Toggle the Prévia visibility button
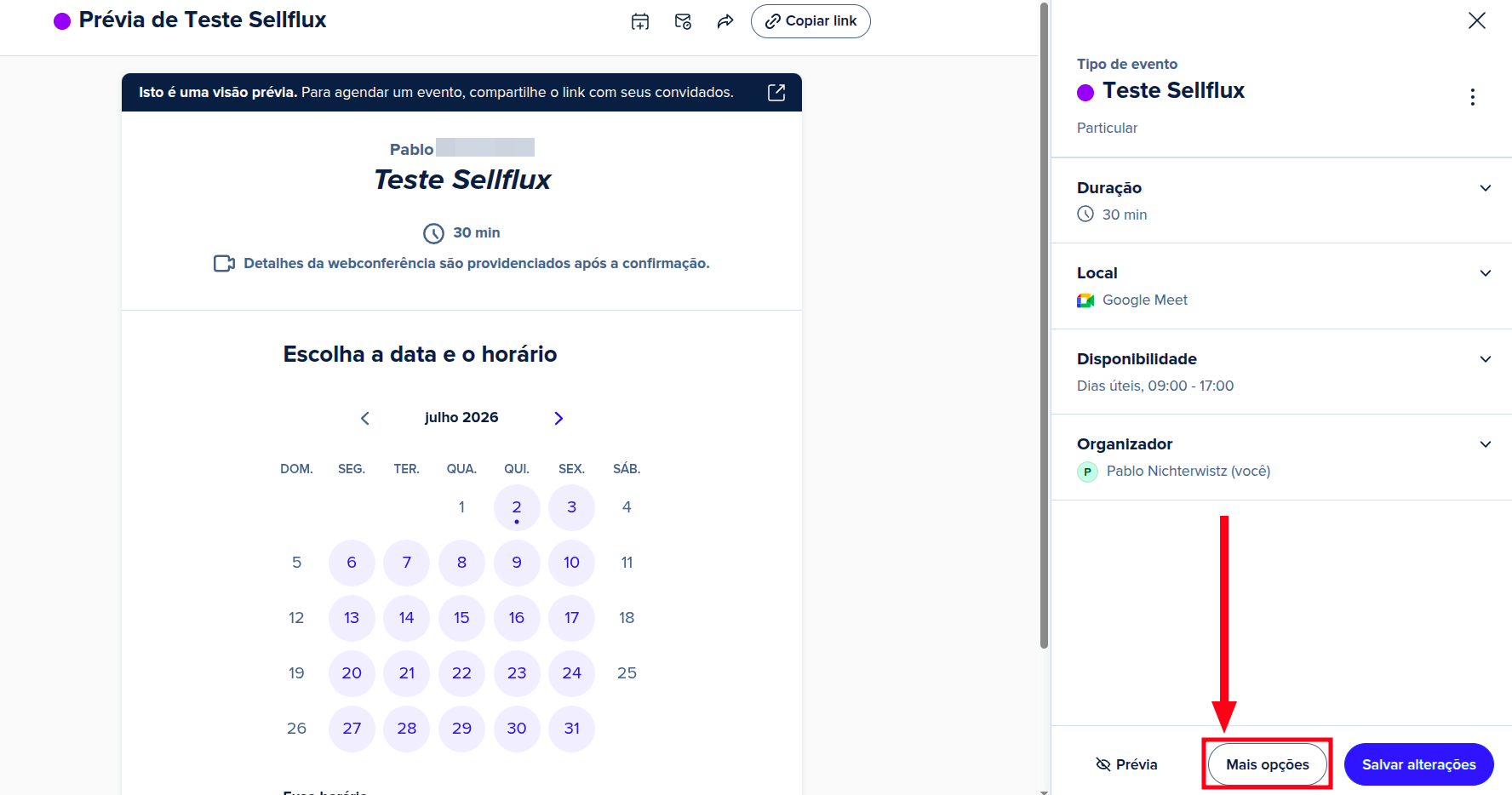Viewport: 1512px width, 795px height. [x=1126, y=764]
